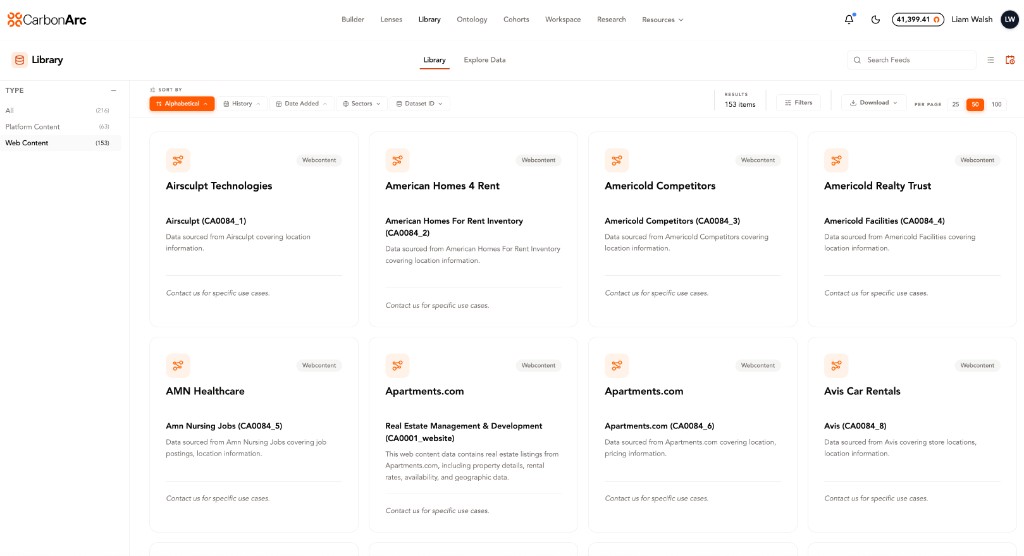Open the Cohorts menu
Viewport: 1024px width, 556px height.
tap(516, 20)
